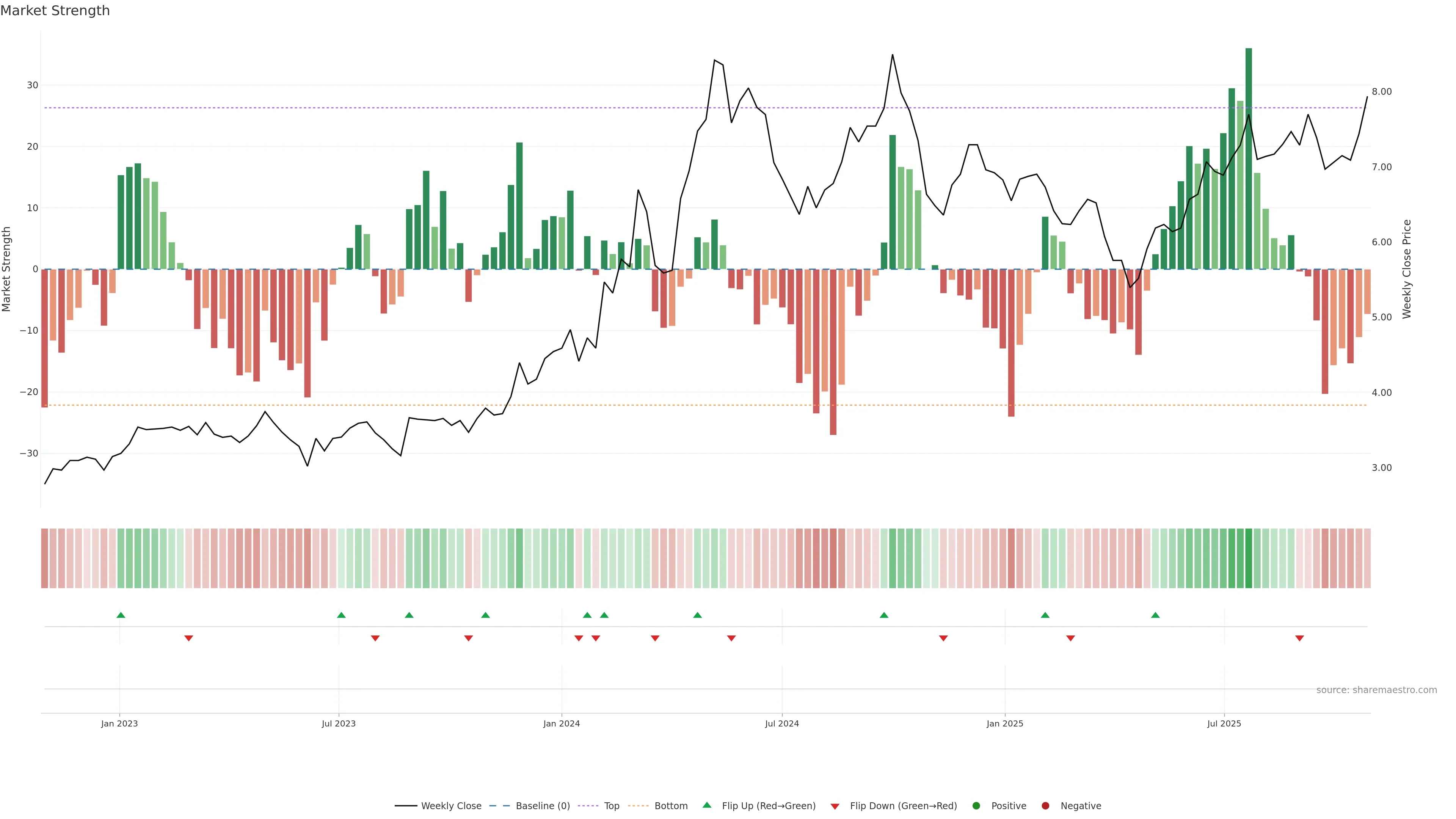Click the Flip Up green triangle legend icon
Screen dimensions: 1456x819
point(706,805)
